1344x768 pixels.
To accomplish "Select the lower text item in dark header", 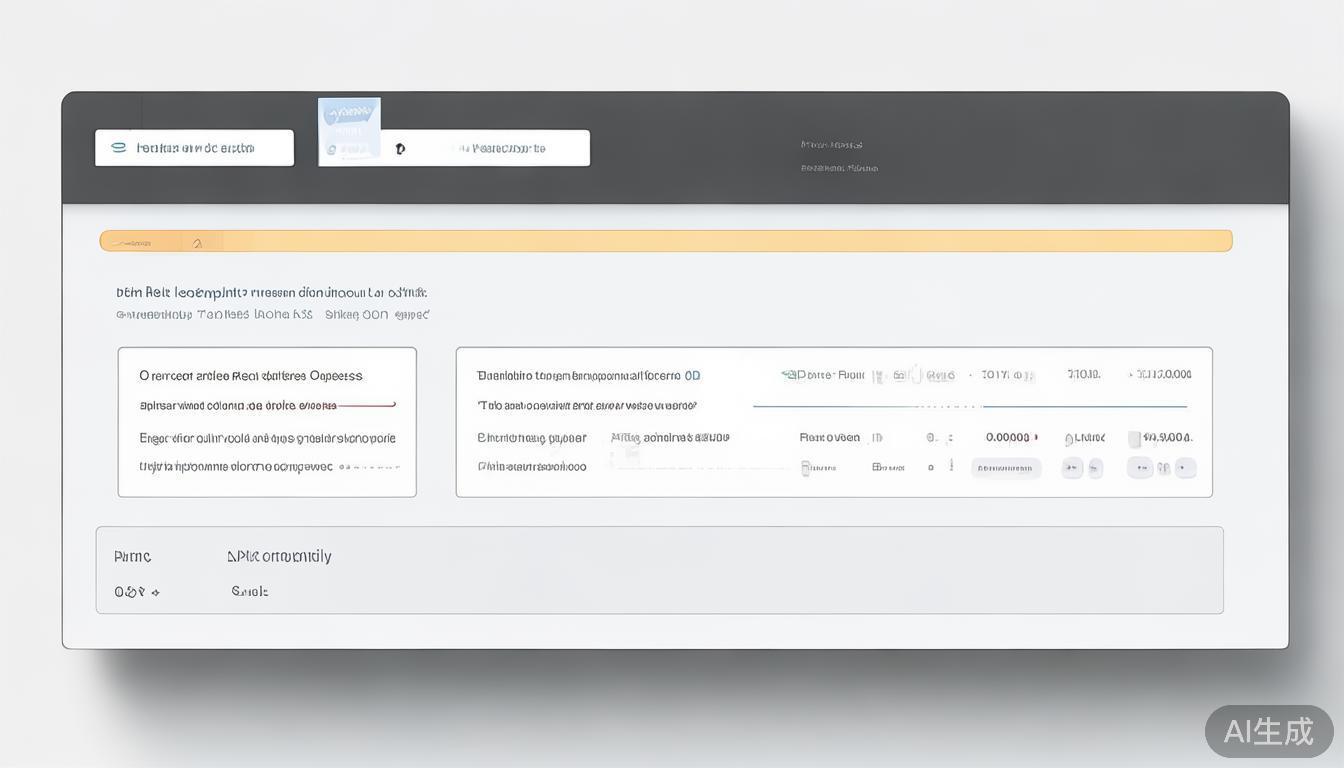I will 839,168.
